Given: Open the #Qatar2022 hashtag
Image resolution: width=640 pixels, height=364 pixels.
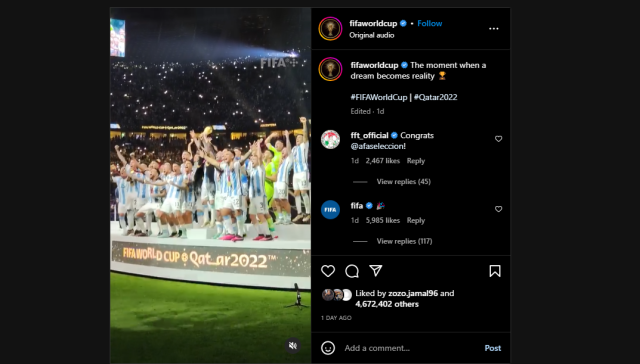Looking at the screenshot, I should point(436,97).
